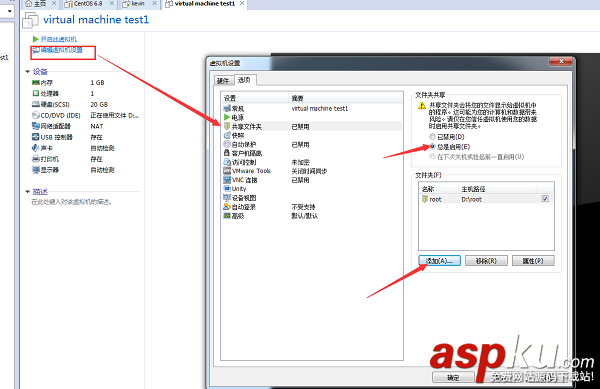Click the Properties (P) button
Screen dimensions: 600x389
[x=533, y=260]
